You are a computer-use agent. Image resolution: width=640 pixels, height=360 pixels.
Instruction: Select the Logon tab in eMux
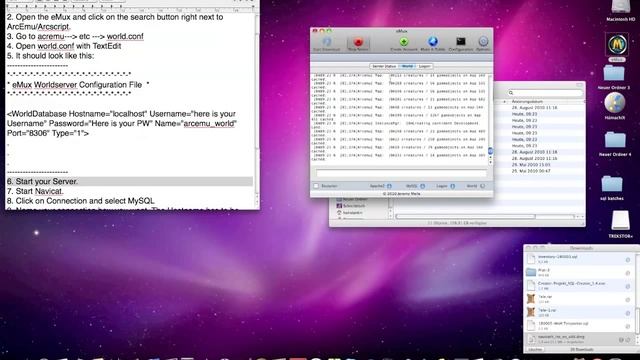(x=424, y=66)
